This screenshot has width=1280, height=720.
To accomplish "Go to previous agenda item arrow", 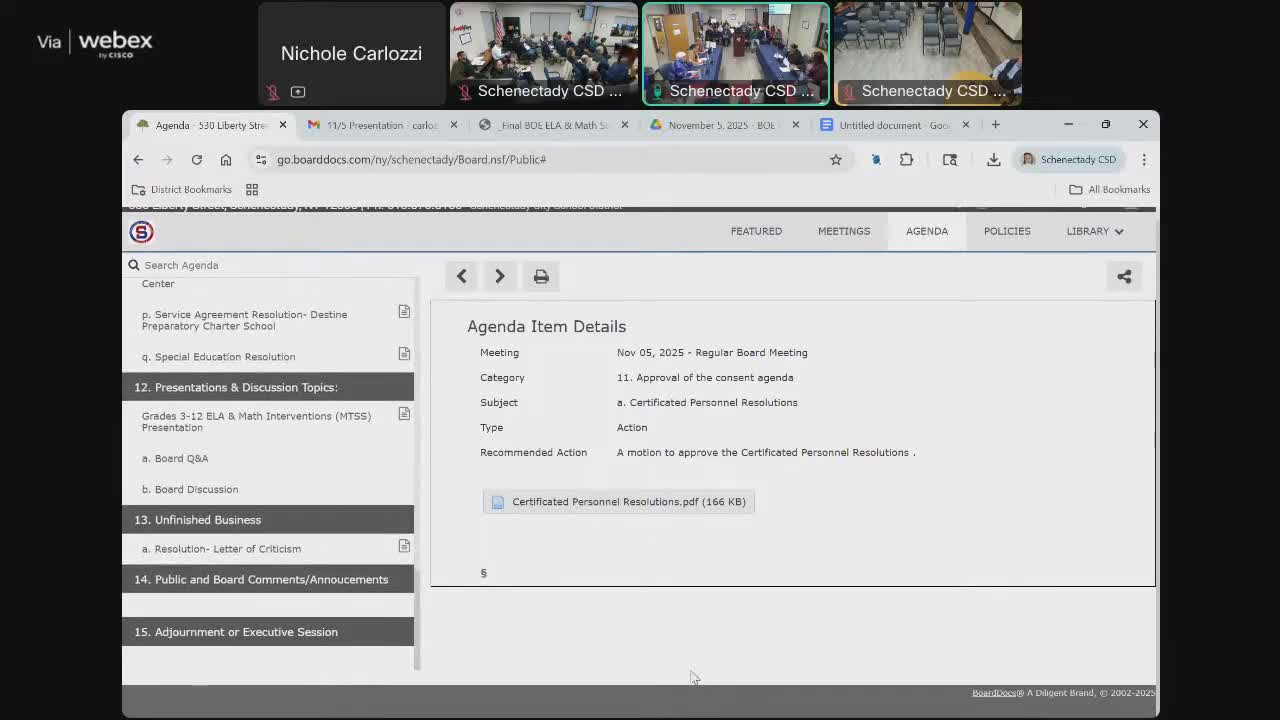I will tap(461, 277).
